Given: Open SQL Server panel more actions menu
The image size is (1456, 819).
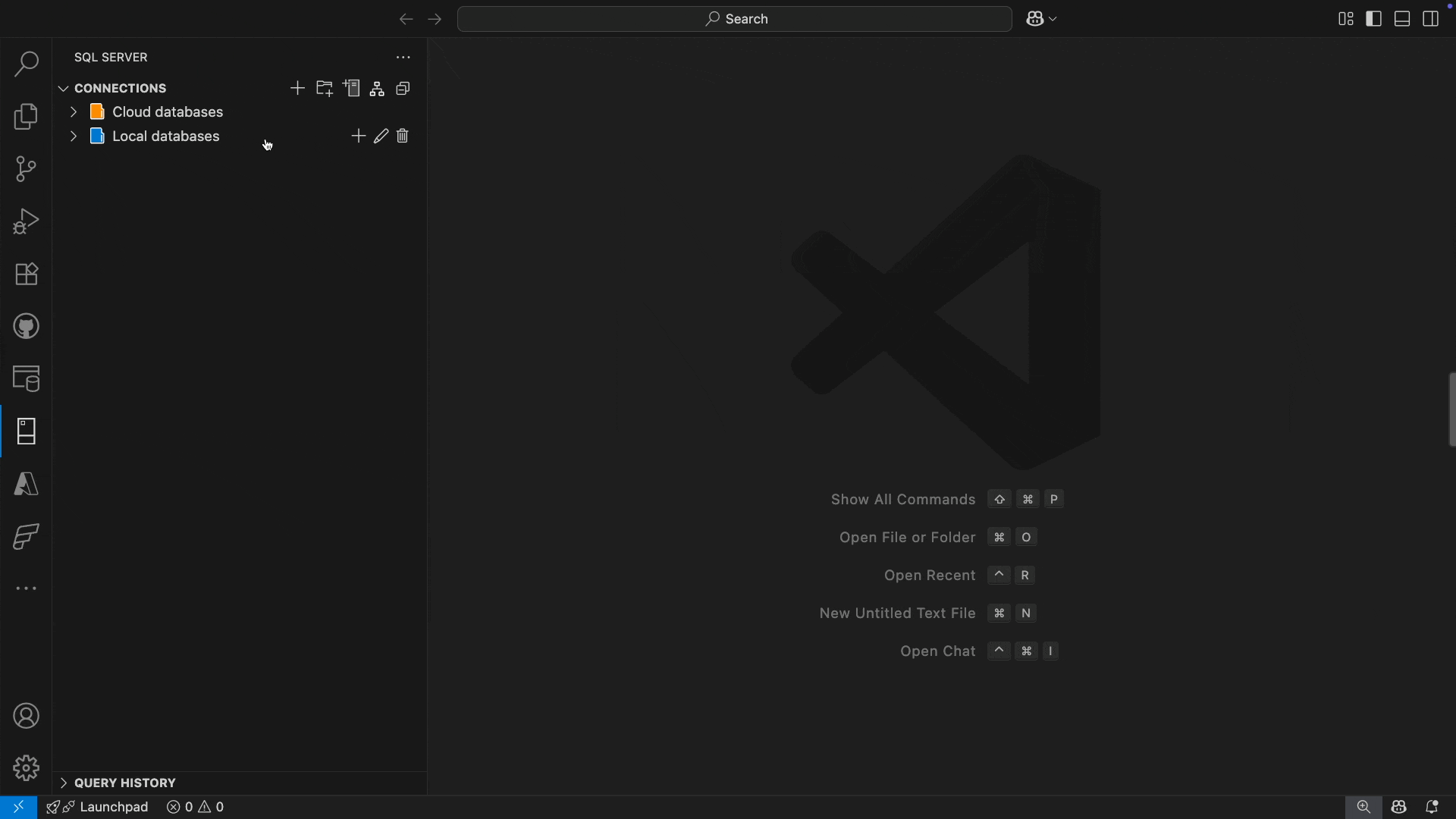Looking at the screenshot, I should click(x=403, y=58).
